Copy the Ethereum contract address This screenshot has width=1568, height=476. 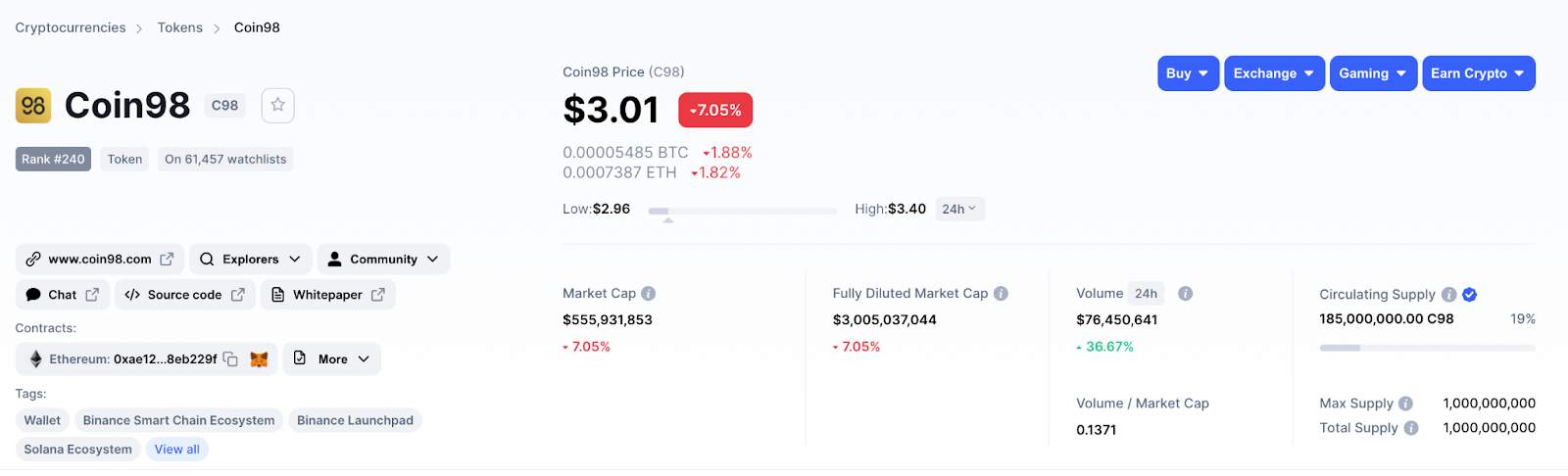(x=230, y=359)
